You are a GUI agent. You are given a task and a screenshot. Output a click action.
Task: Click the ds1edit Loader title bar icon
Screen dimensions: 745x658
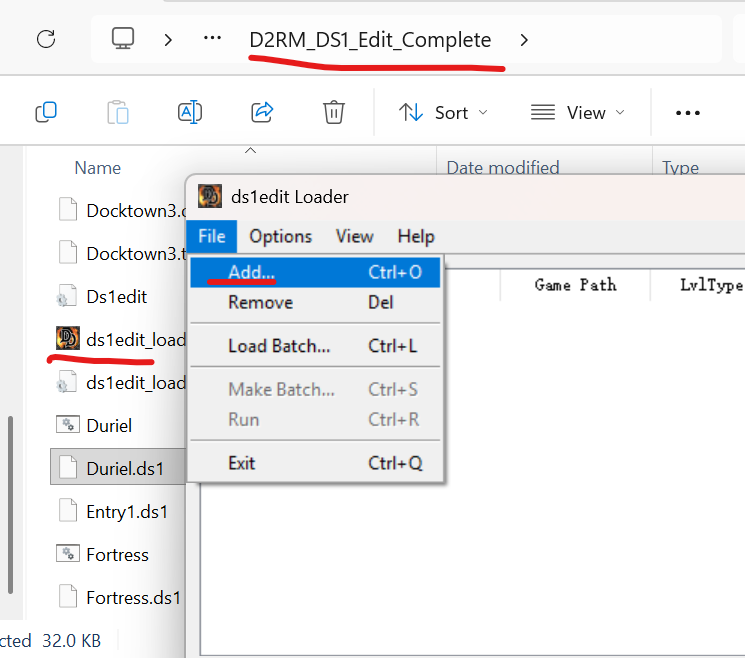tap(210, 196)
